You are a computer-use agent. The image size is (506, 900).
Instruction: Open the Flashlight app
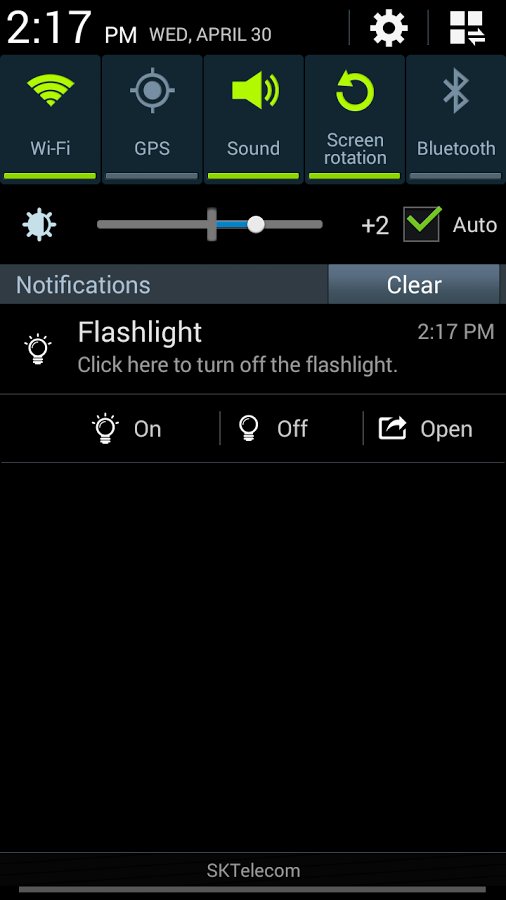pos(425,429)
